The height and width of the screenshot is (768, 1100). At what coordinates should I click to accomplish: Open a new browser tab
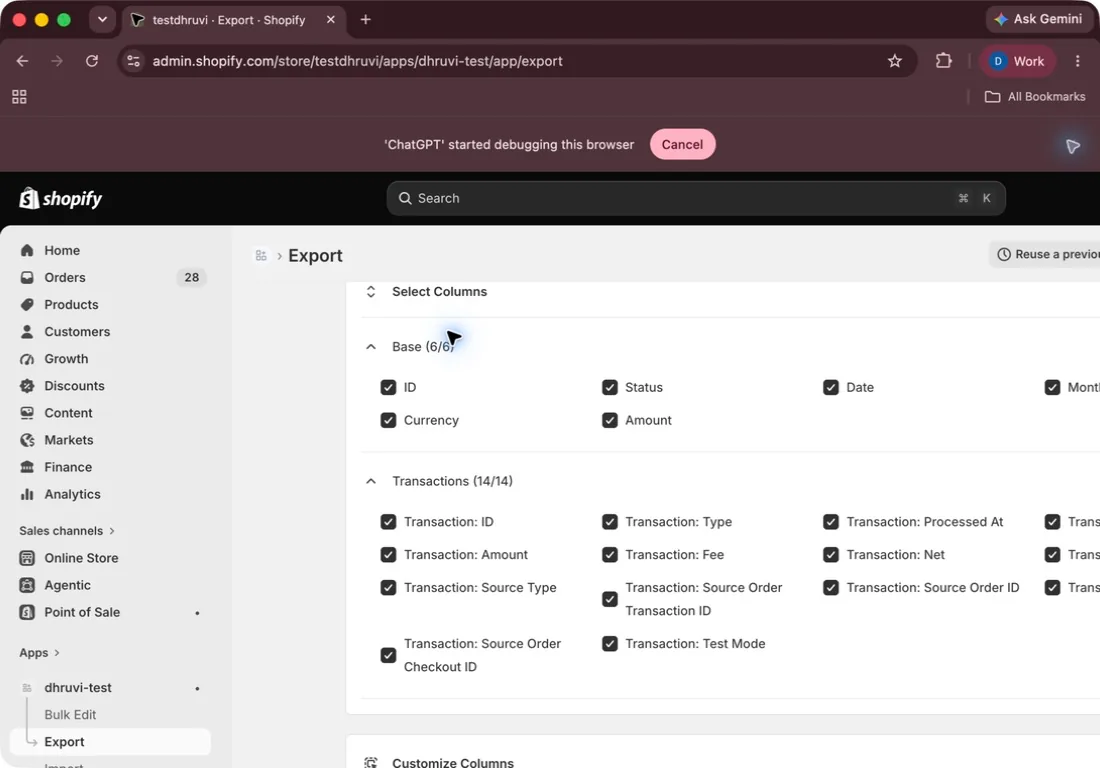365,20
